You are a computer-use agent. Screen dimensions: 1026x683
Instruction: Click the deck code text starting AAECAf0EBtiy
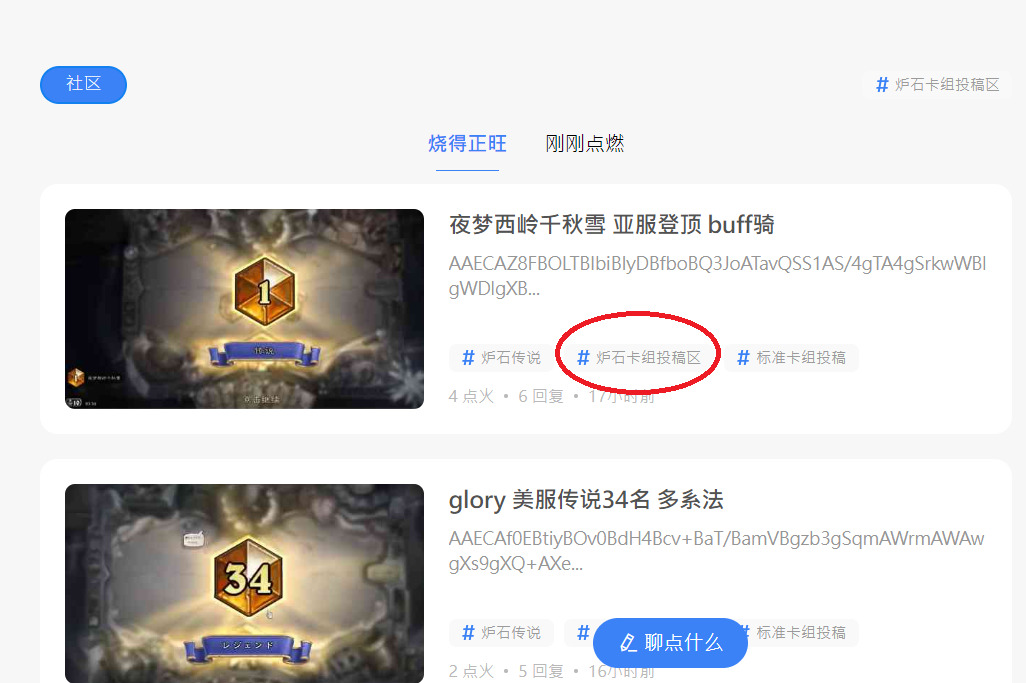(716, 551)
